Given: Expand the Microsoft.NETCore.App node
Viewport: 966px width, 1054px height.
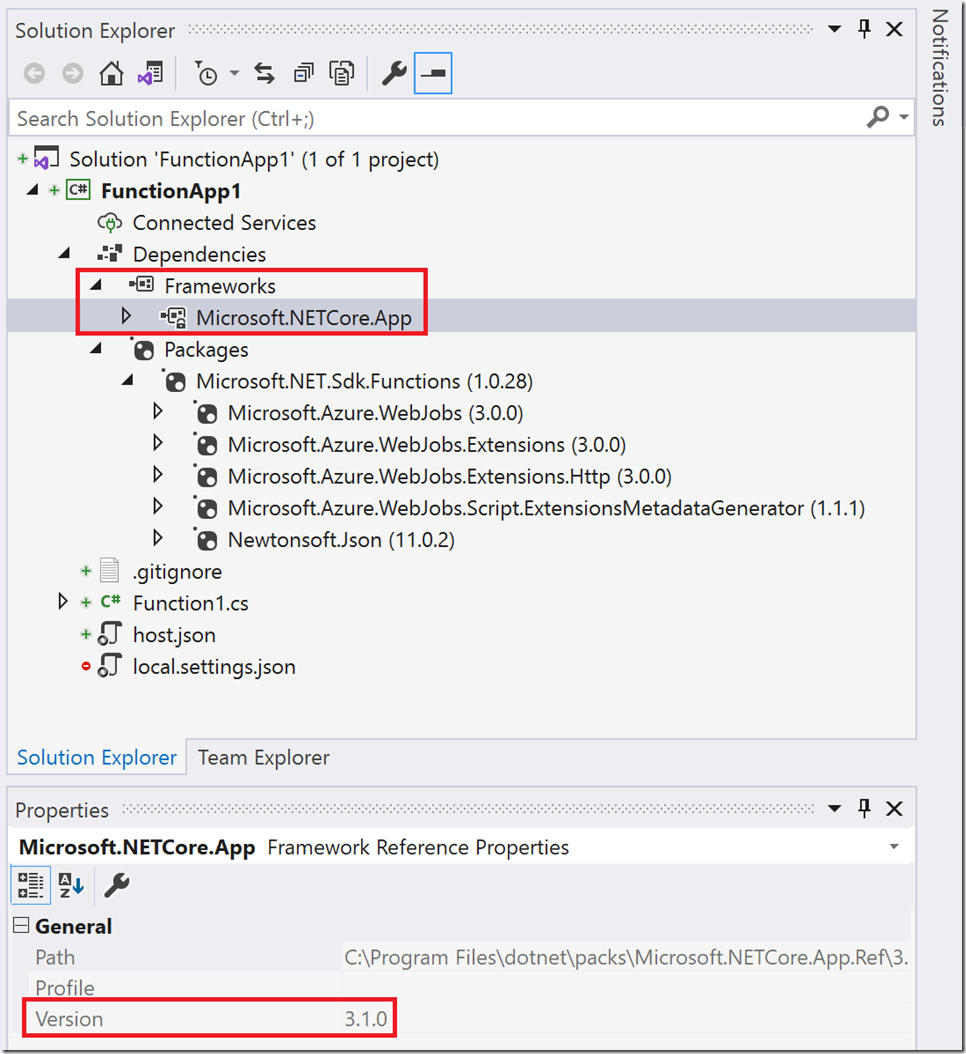Looking at the screenshot, I should point(126,316).
